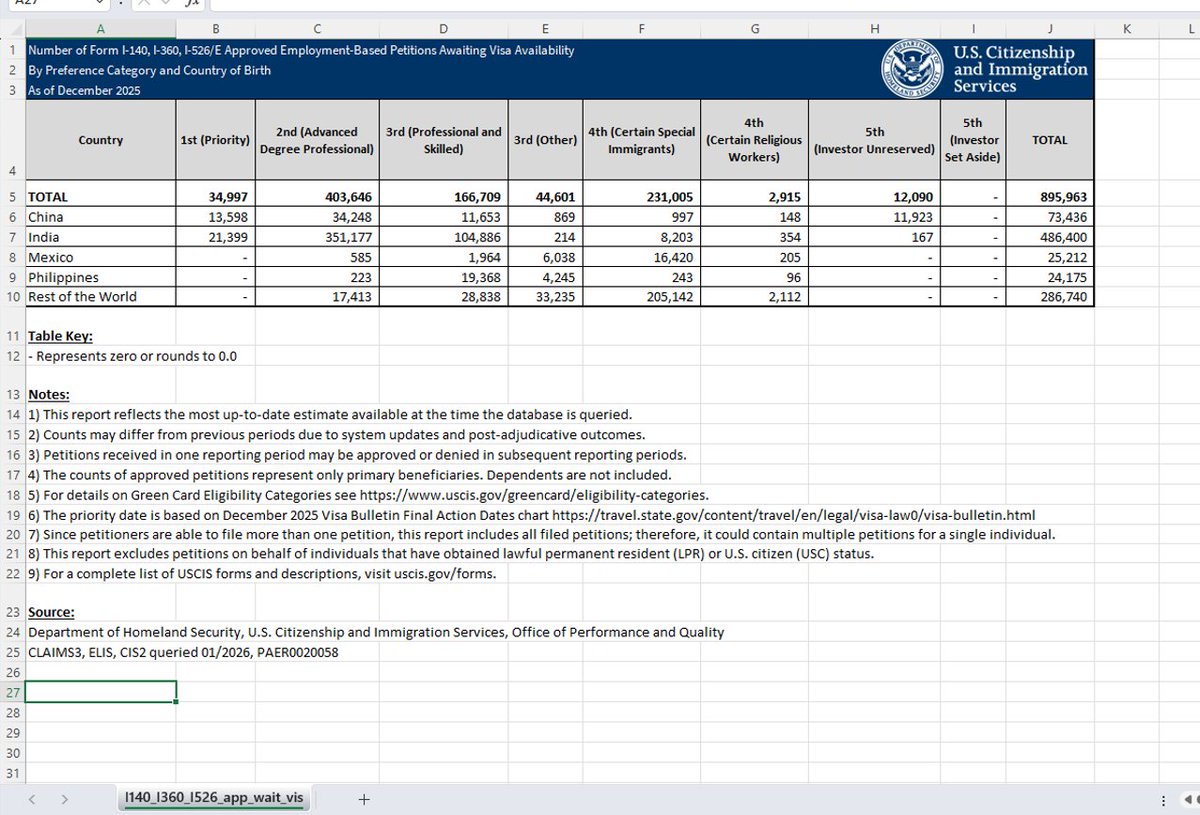
Task: Click Philippines' value 19,368
Action: (x=443, y=277)
